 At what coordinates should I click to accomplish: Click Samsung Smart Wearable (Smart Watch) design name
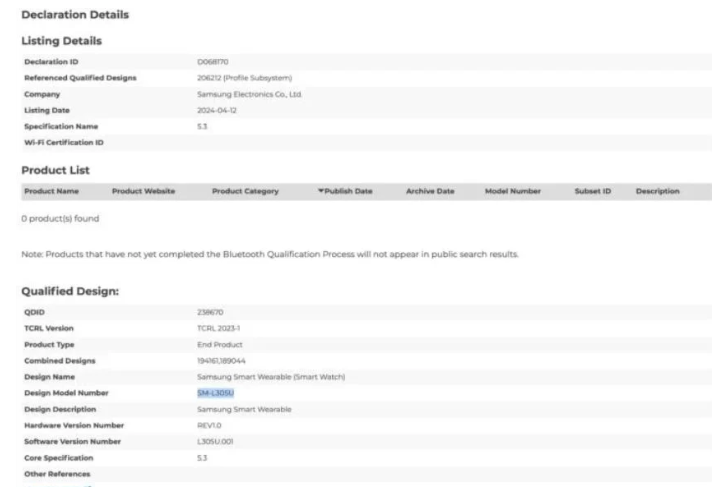[x=271, y=377]
